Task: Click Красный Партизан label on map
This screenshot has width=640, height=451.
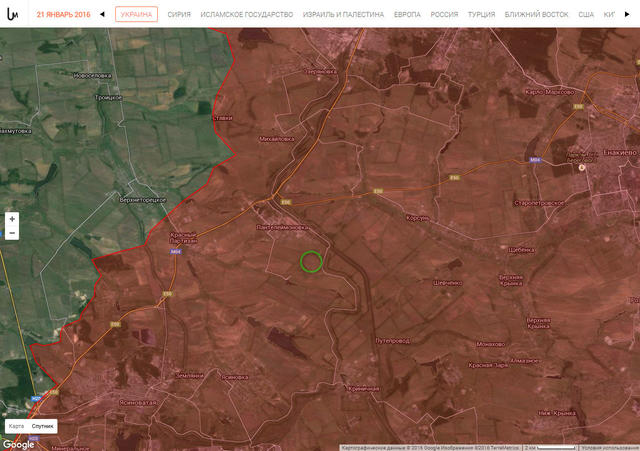Action: 183,238
